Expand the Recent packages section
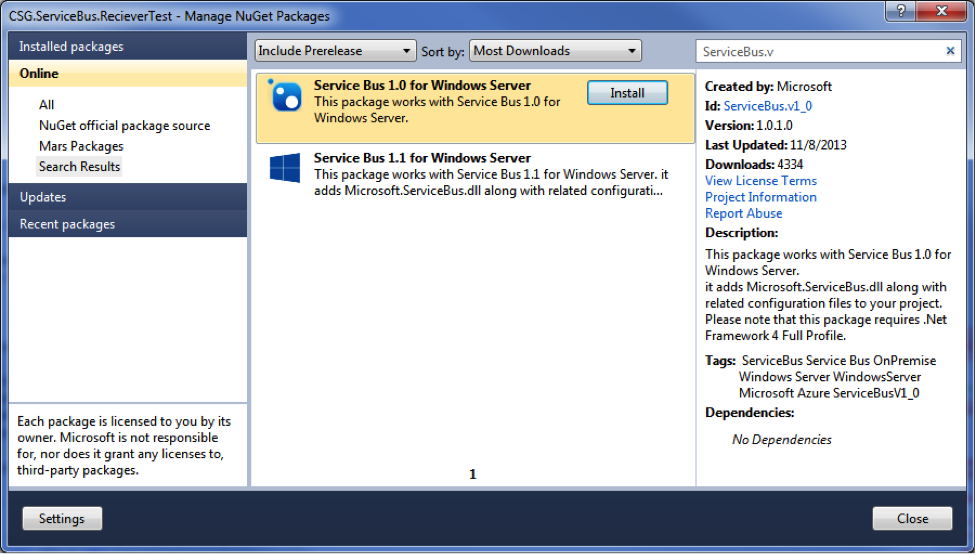The height and width of the screenshot is (554, 975). tap(127, 224)
